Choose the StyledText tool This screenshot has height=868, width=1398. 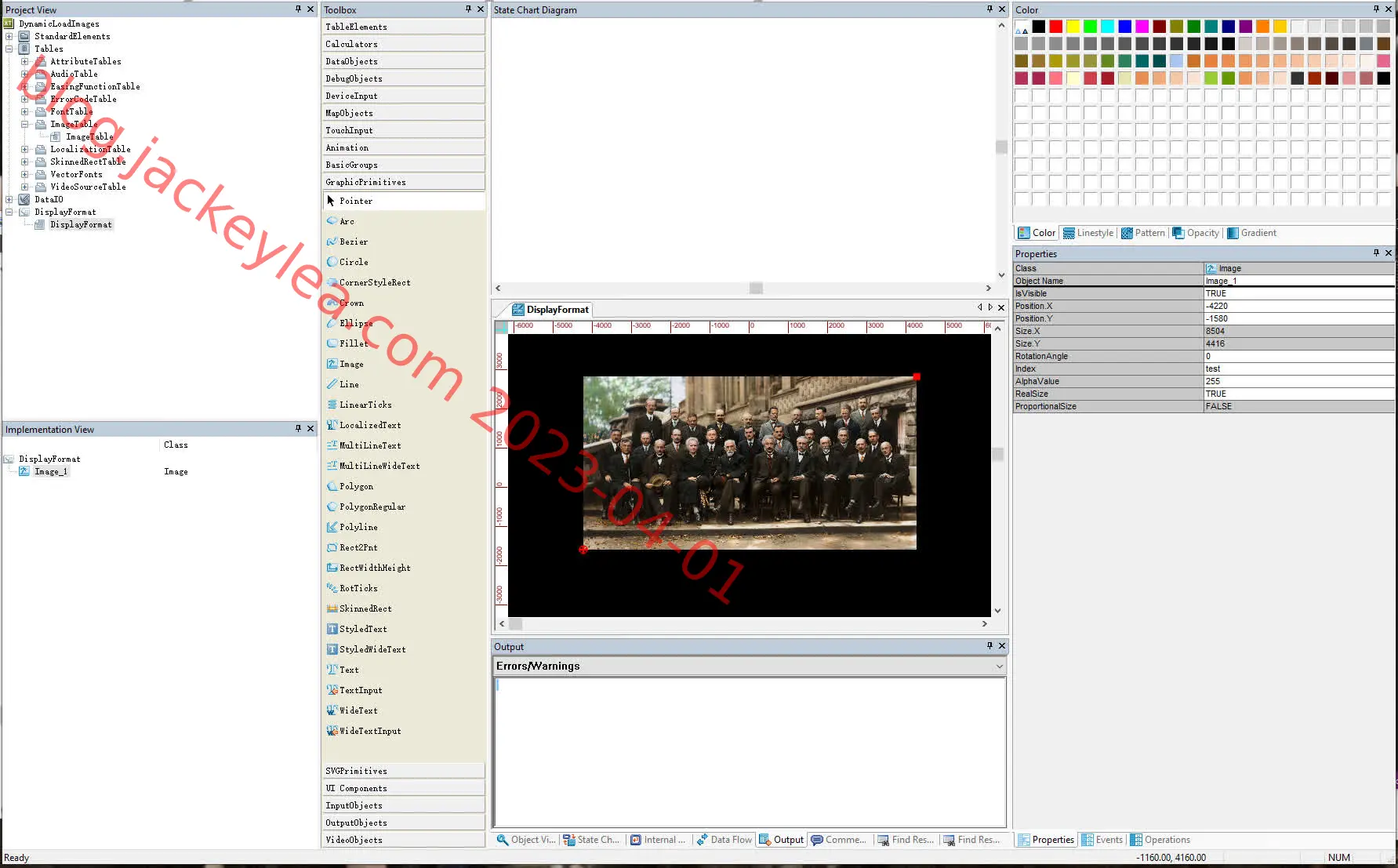362,629
